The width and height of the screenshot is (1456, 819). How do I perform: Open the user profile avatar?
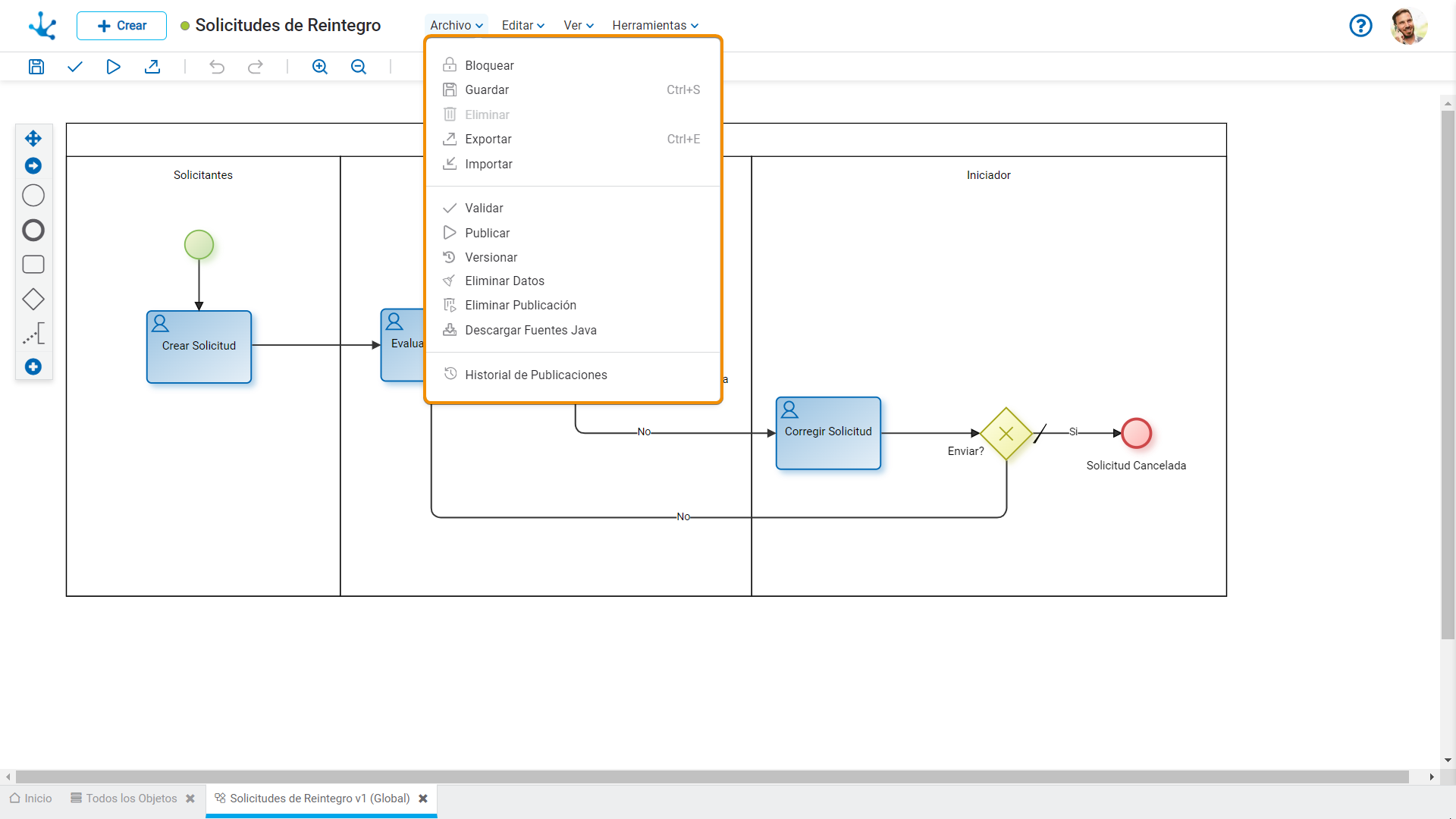[x=1409, y=26]
